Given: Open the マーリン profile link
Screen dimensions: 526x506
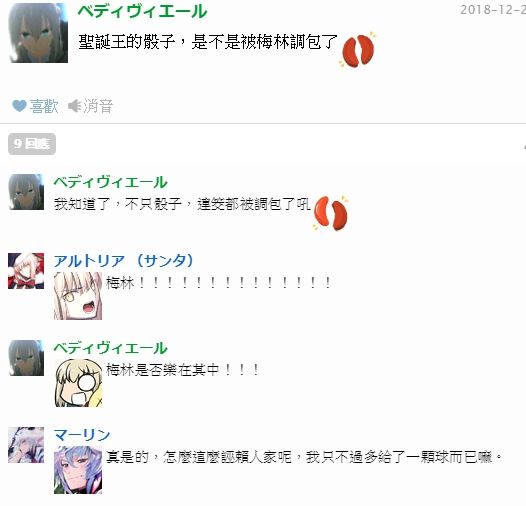Looking at the screenshot, I should pyautogui.click(x=82, y=435).
